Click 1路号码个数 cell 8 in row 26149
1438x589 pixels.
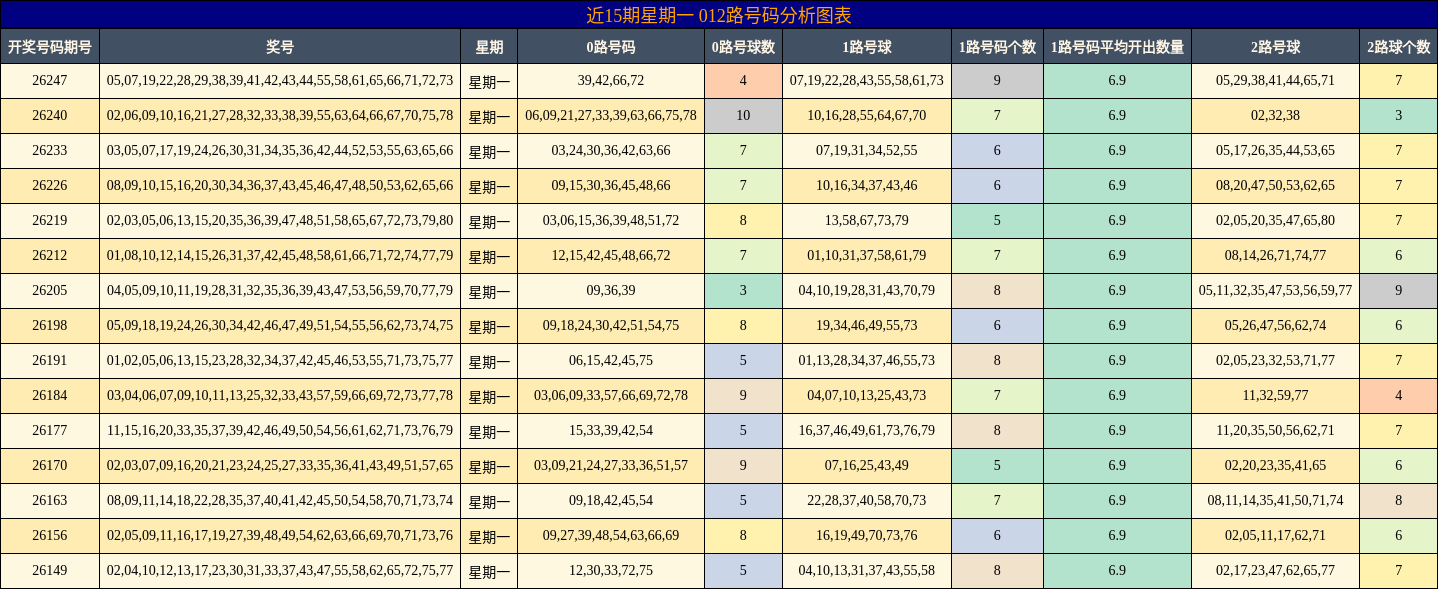click(x=997, y=571)
